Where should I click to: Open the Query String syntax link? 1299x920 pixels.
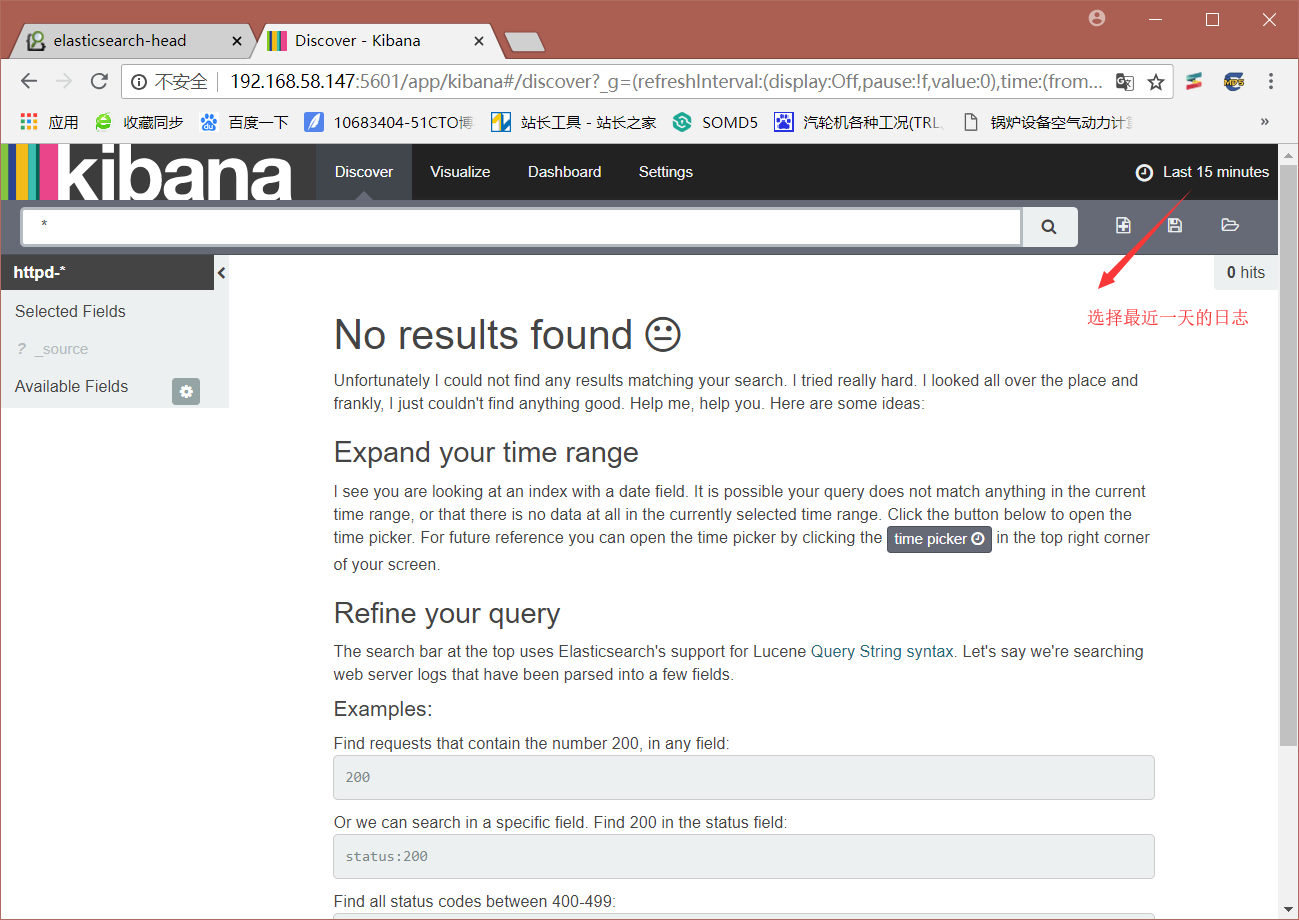pos(882,651)
